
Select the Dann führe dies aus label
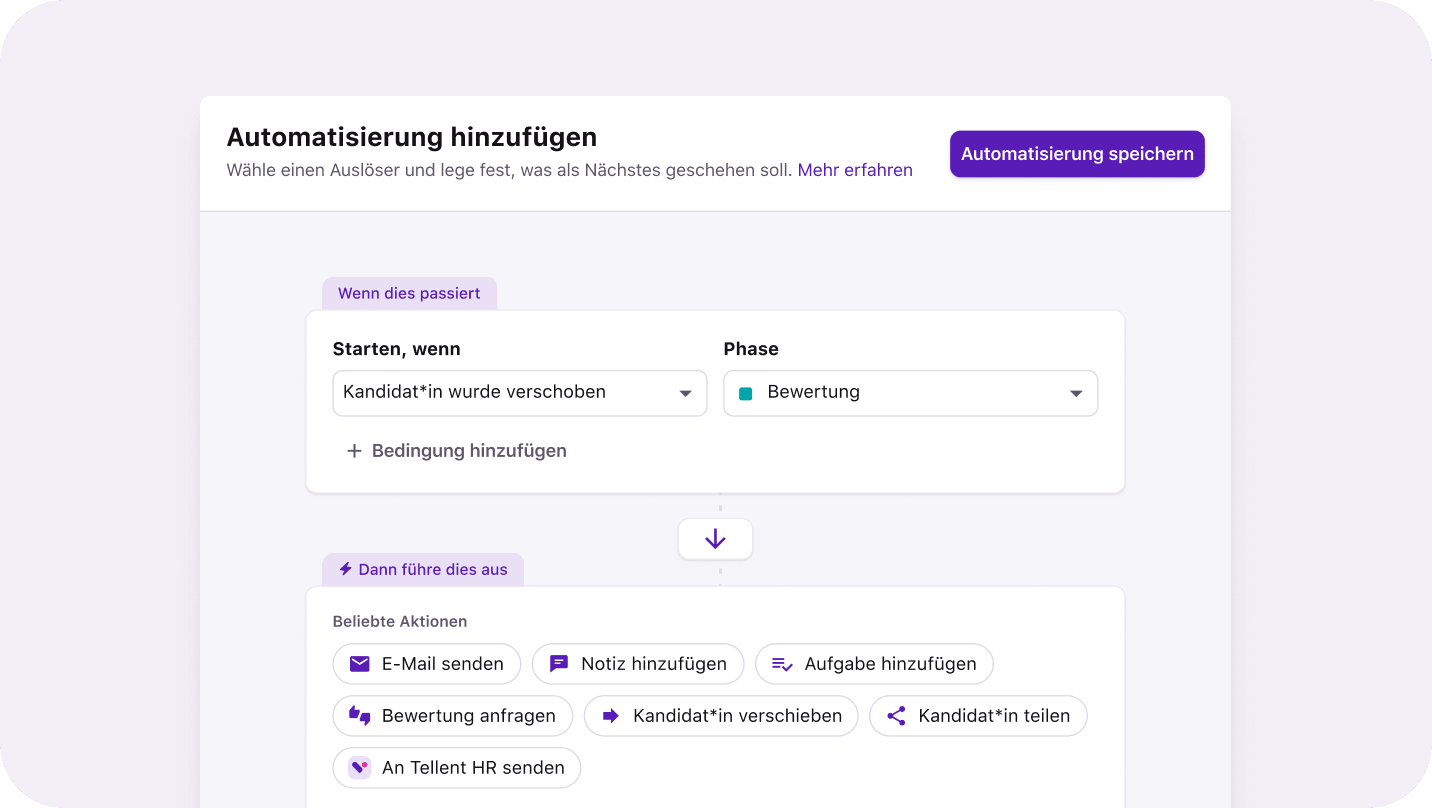432,569
